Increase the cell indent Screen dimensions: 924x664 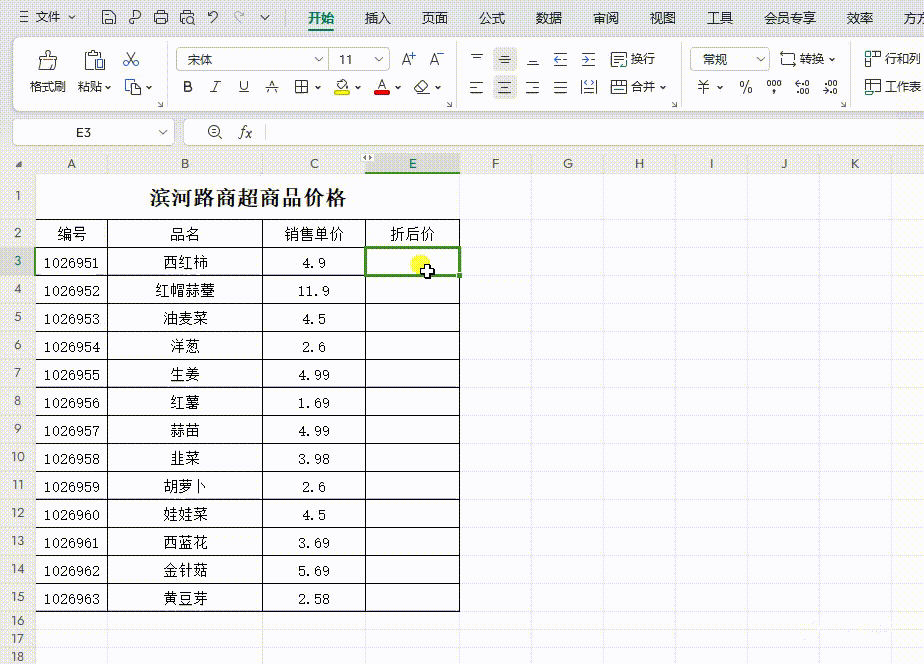pos(588,59)
